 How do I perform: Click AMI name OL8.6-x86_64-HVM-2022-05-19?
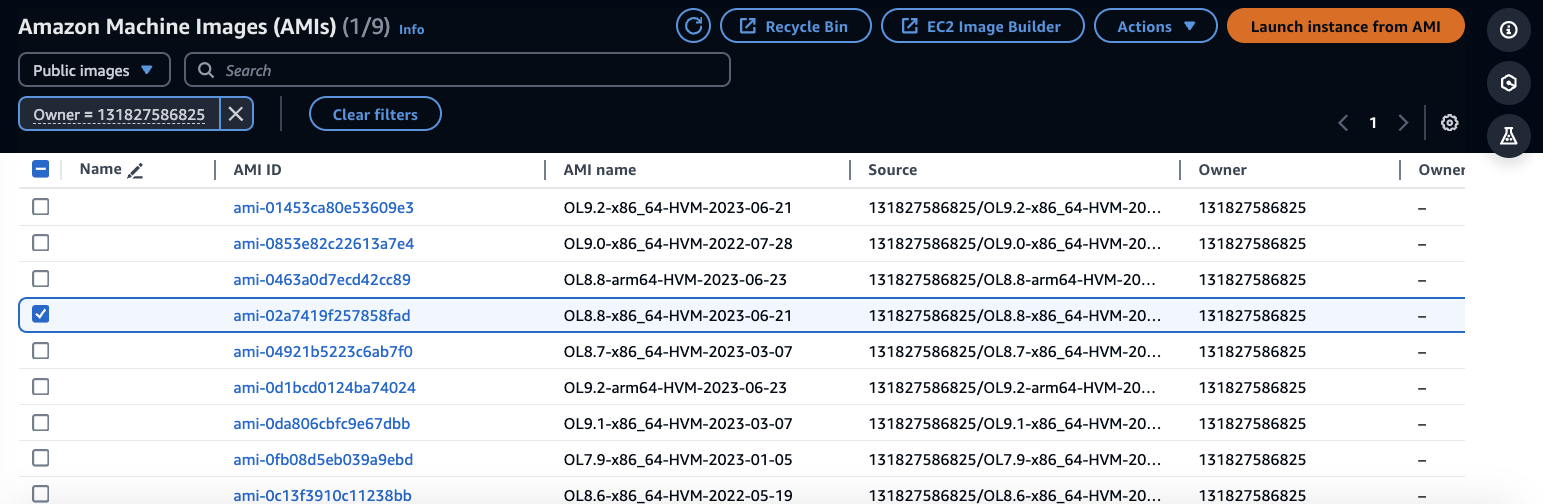(678, 496)
